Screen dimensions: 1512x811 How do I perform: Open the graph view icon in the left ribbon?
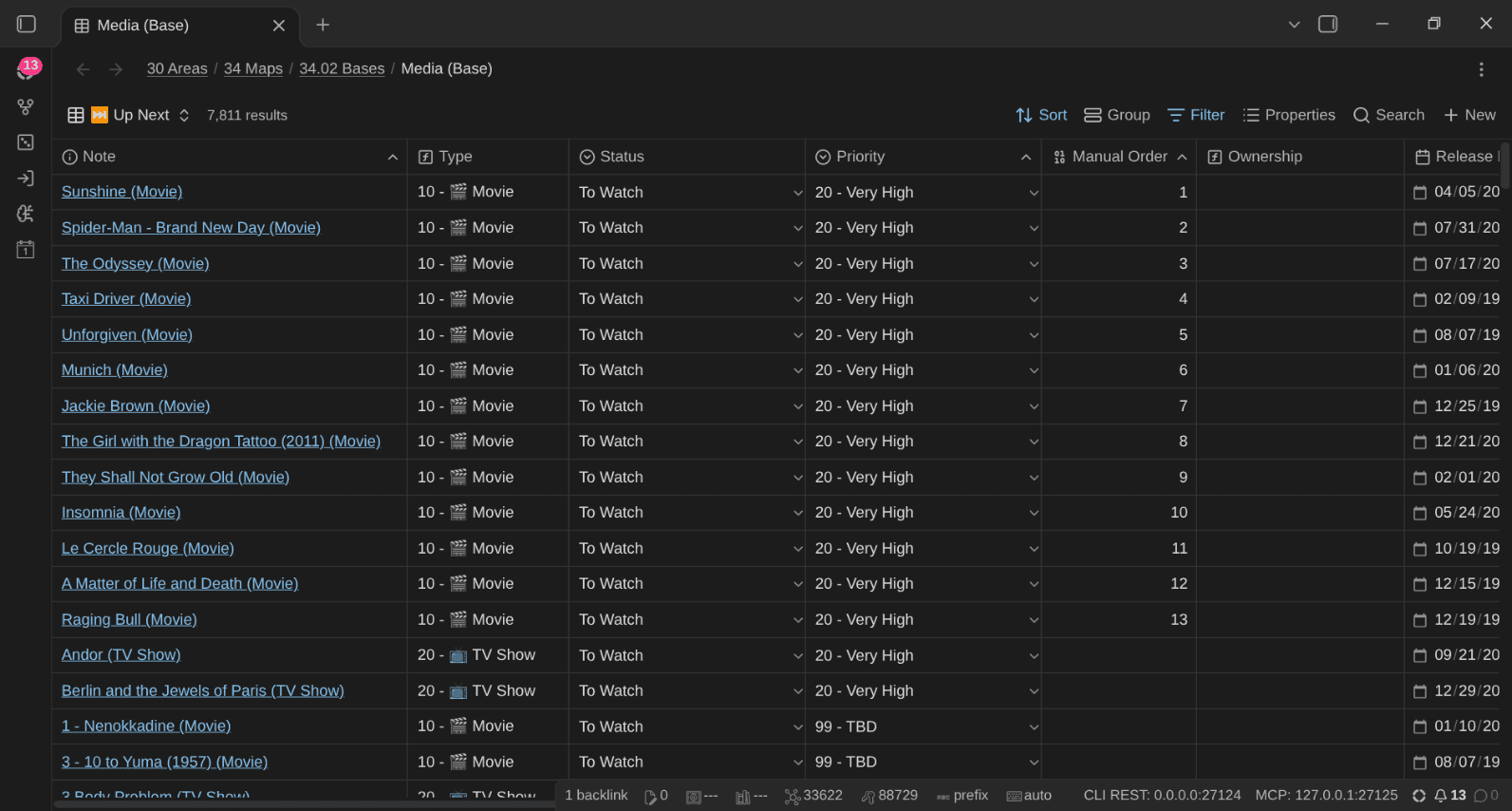point(26,106)
